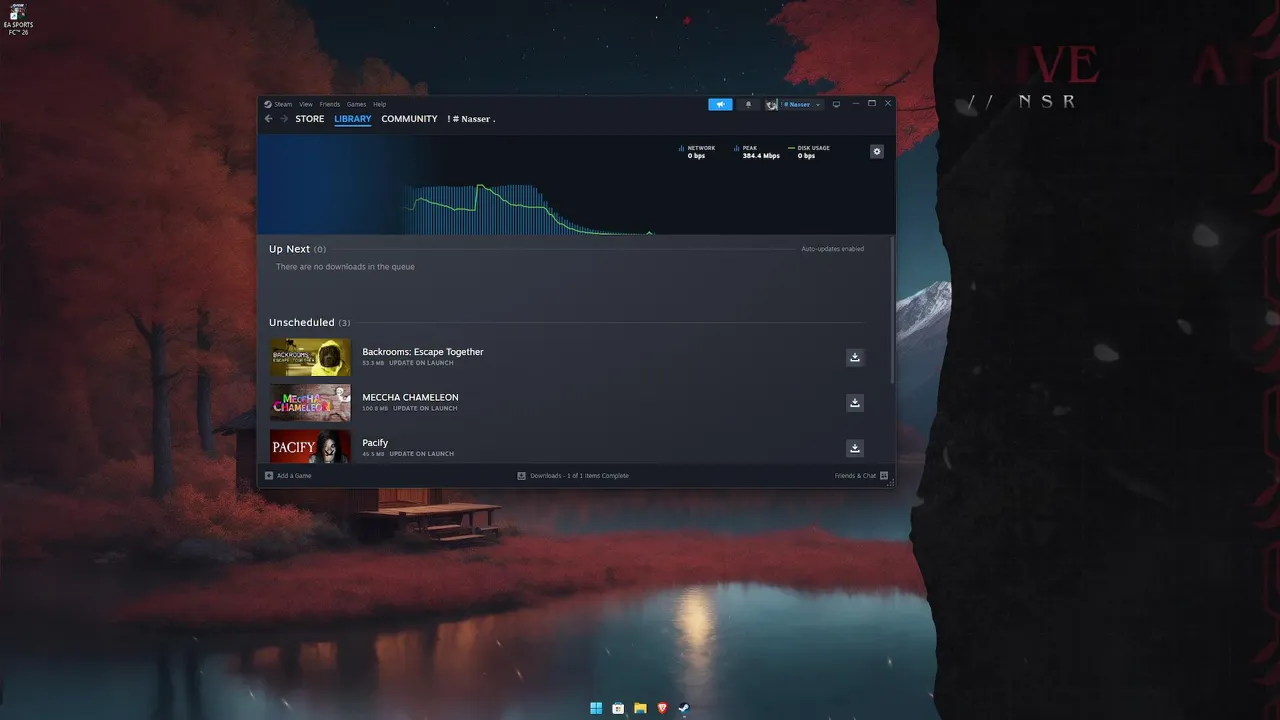Click the Steam taskbar icon
The image size is (1280, 720).
[684, 708]
